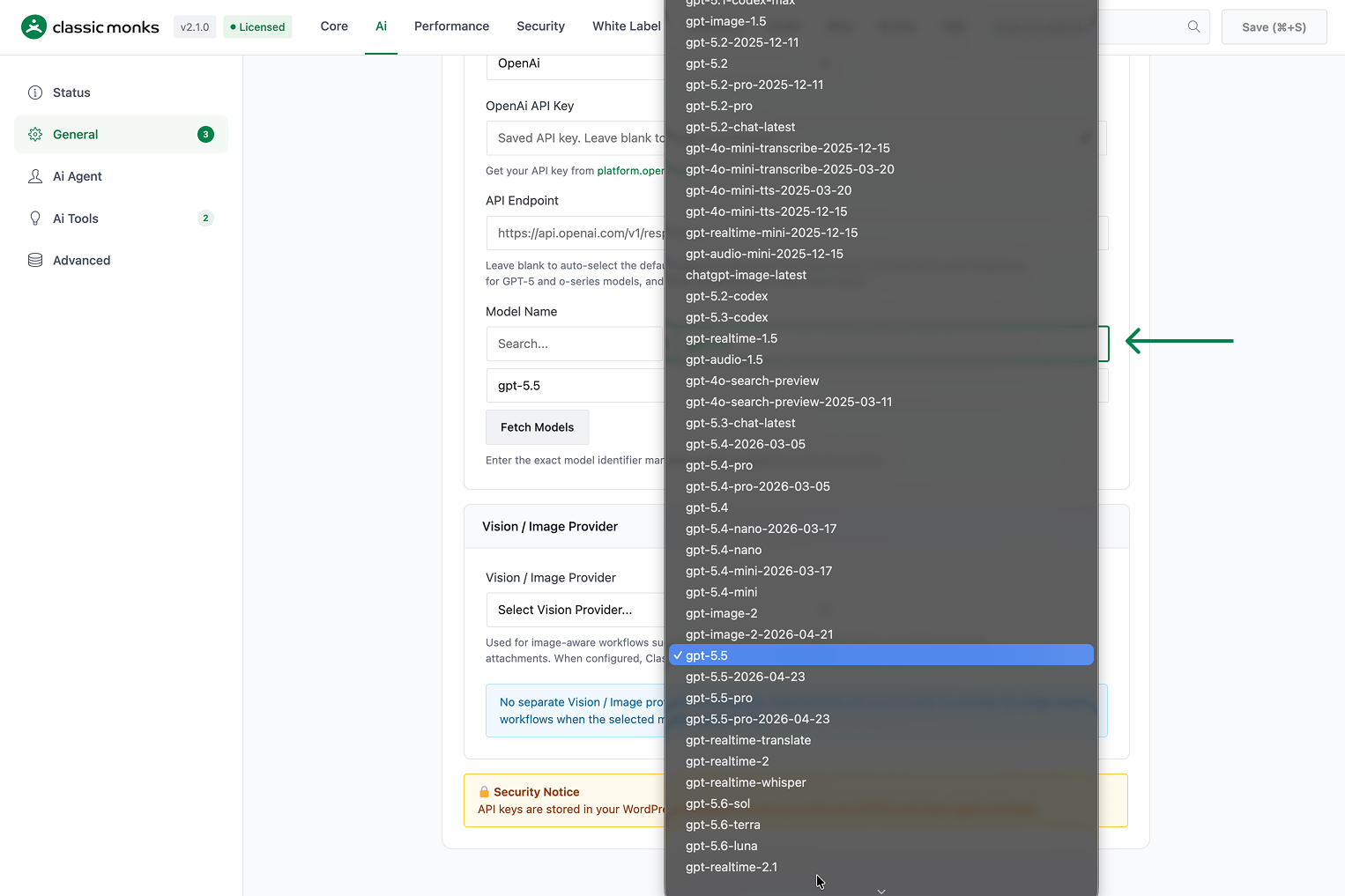Switch to the Ai tab
This screenshot has width=1345, height=896.
click(x=381, y=26)
